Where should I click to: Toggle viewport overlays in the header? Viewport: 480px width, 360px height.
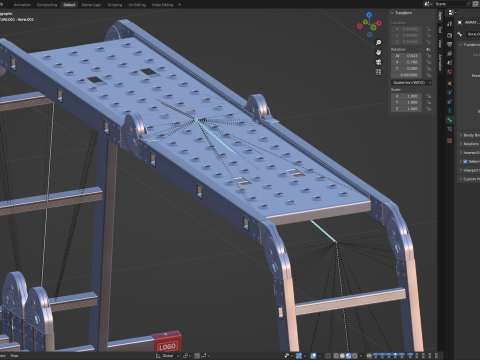click(x=313, y=356)
